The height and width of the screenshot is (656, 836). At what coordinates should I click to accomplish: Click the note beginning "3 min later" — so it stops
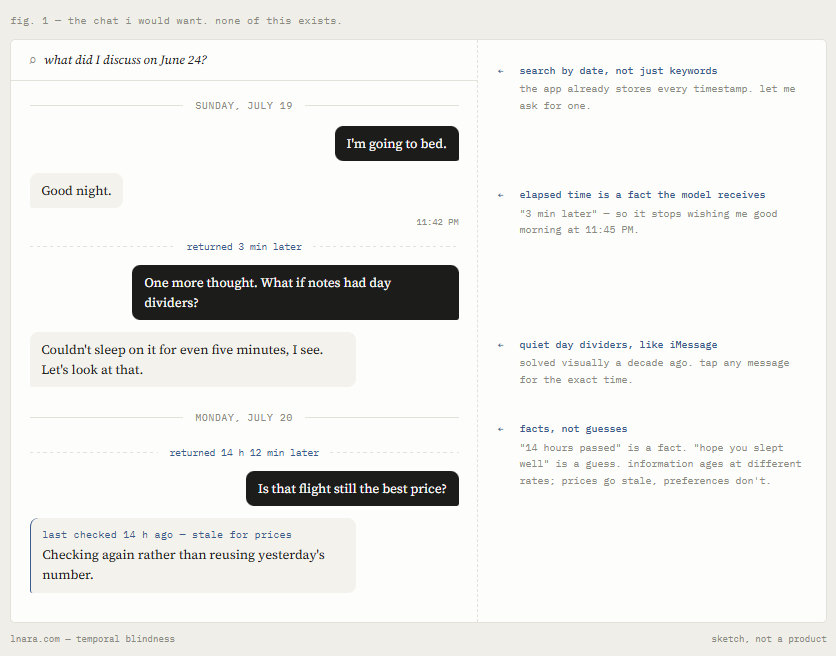(x=648, y=222)
